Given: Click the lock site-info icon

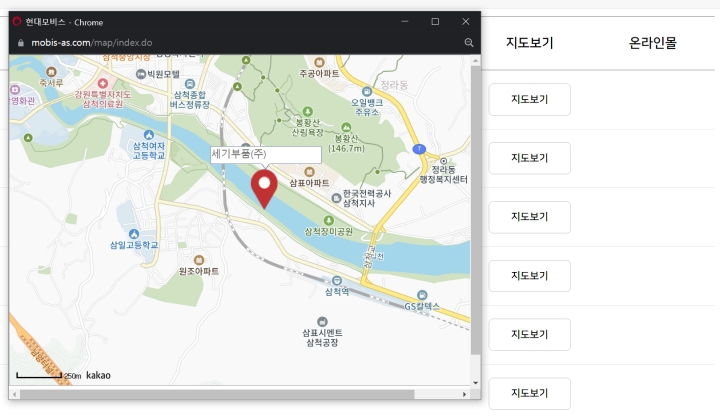Looking at the screenshot, I should coord(21,43).
